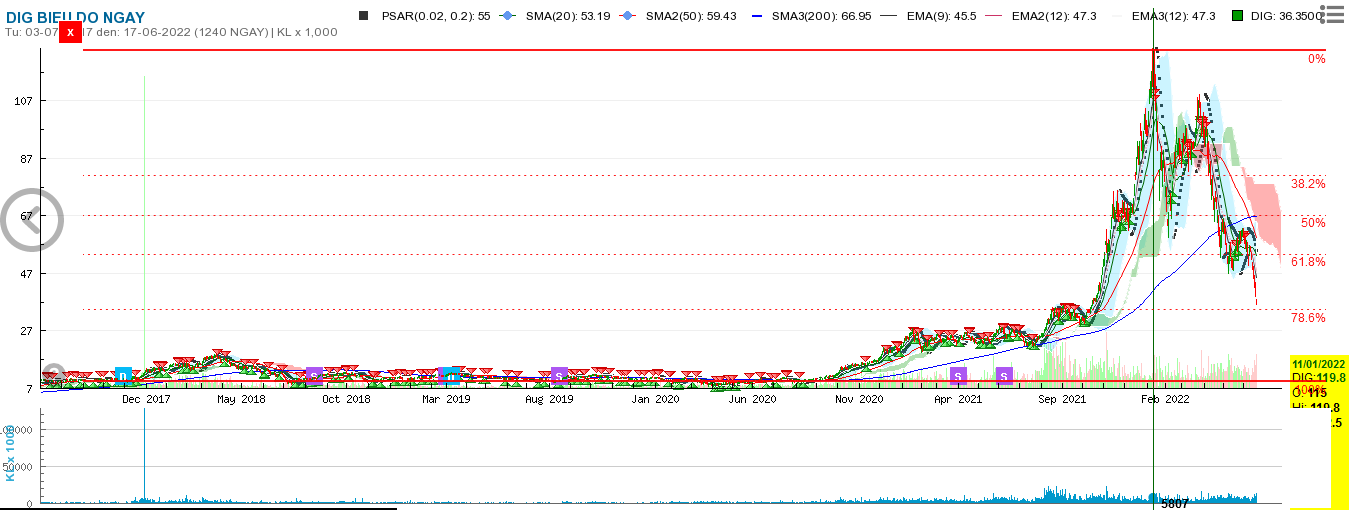Click the 27 price axis label
This screenshot has height=510, width=1349.
pyautogui.click(x=28, y=331)
